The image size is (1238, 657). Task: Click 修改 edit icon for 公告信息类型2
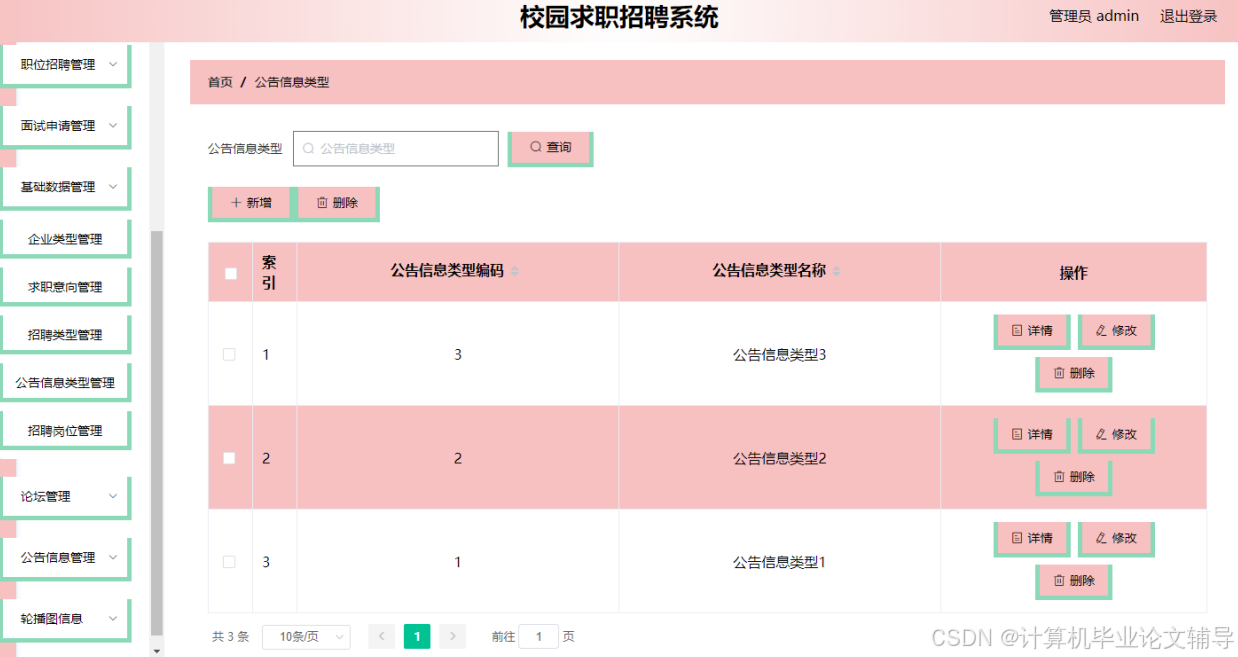pyautogui.click(x=1103, y=434)
